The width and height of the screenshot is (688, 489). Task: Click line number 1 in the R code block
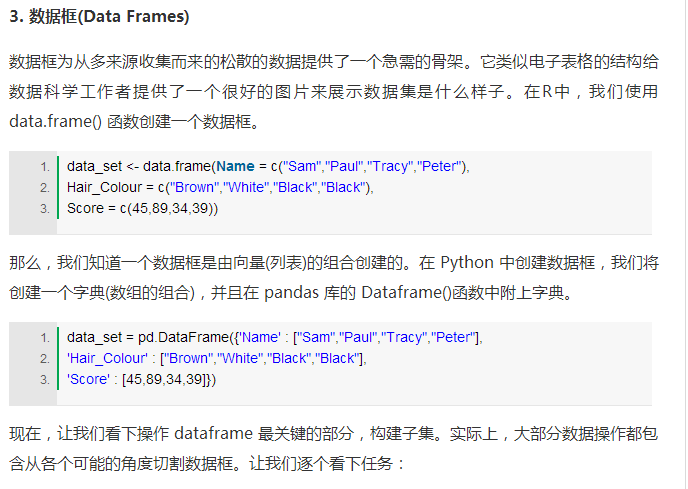click(44, 166)
